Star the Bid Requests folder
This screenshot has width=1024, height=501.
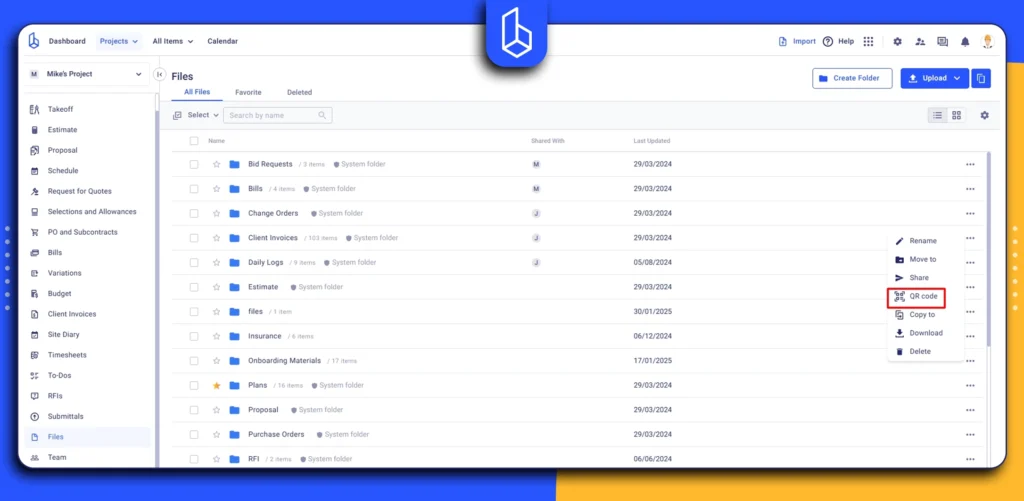216,164
